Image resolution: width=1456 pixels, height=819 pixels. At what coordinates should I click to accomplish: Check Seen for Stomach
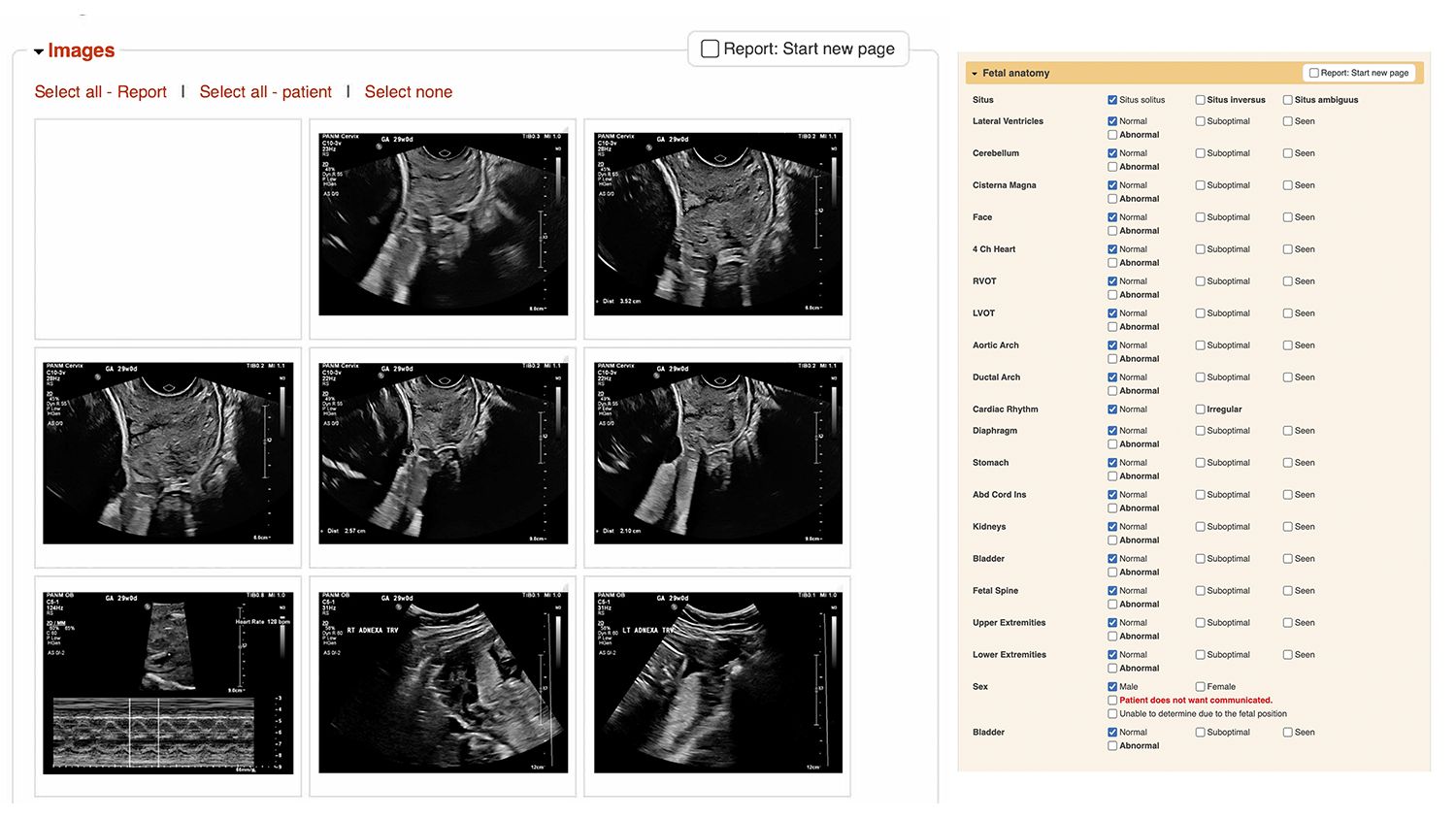1287,463
